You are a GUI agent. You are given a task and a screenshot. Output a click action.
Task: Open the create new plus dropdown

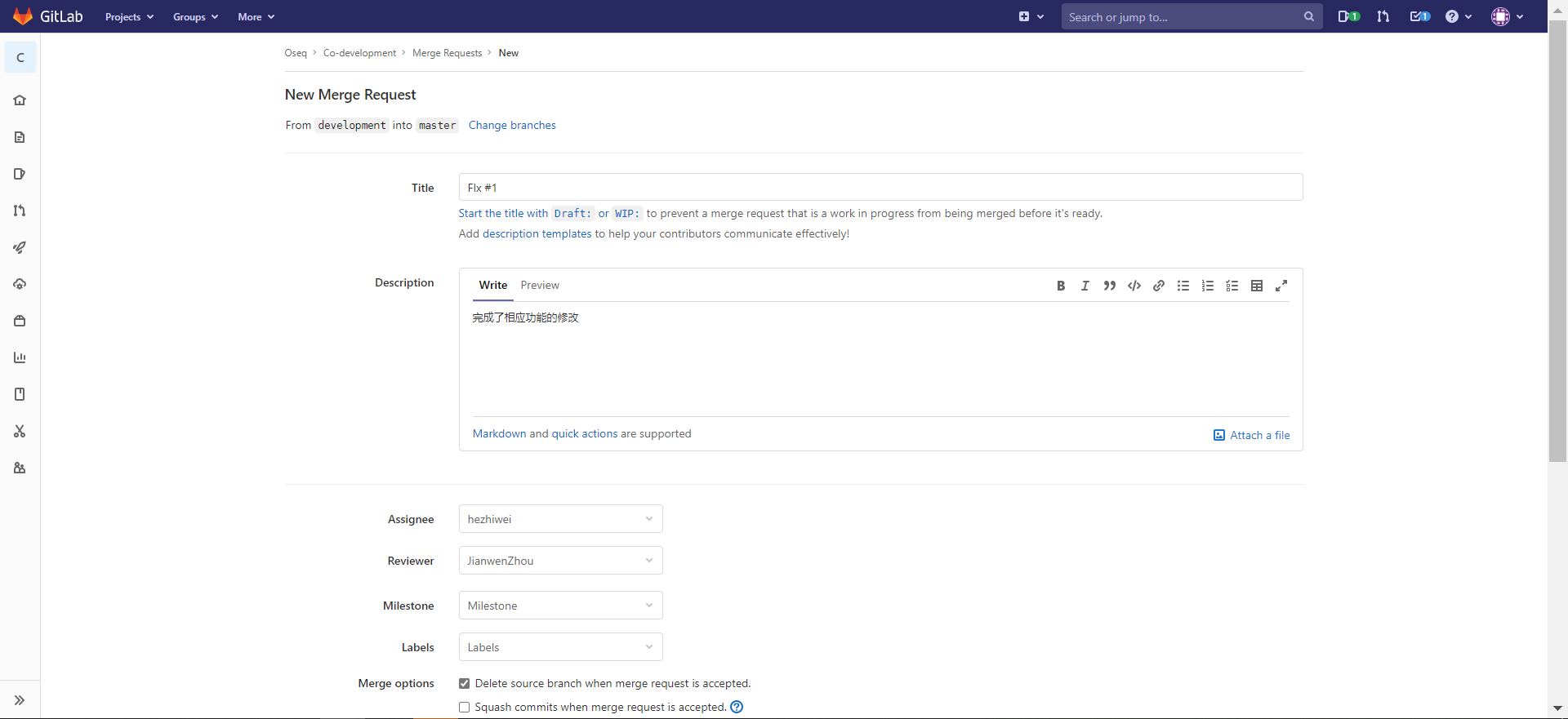point(1031,16)
